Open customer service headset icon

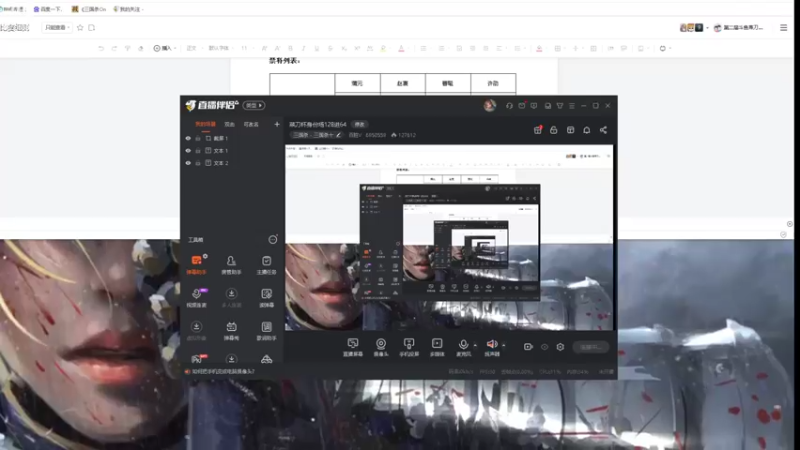point(509,106)
